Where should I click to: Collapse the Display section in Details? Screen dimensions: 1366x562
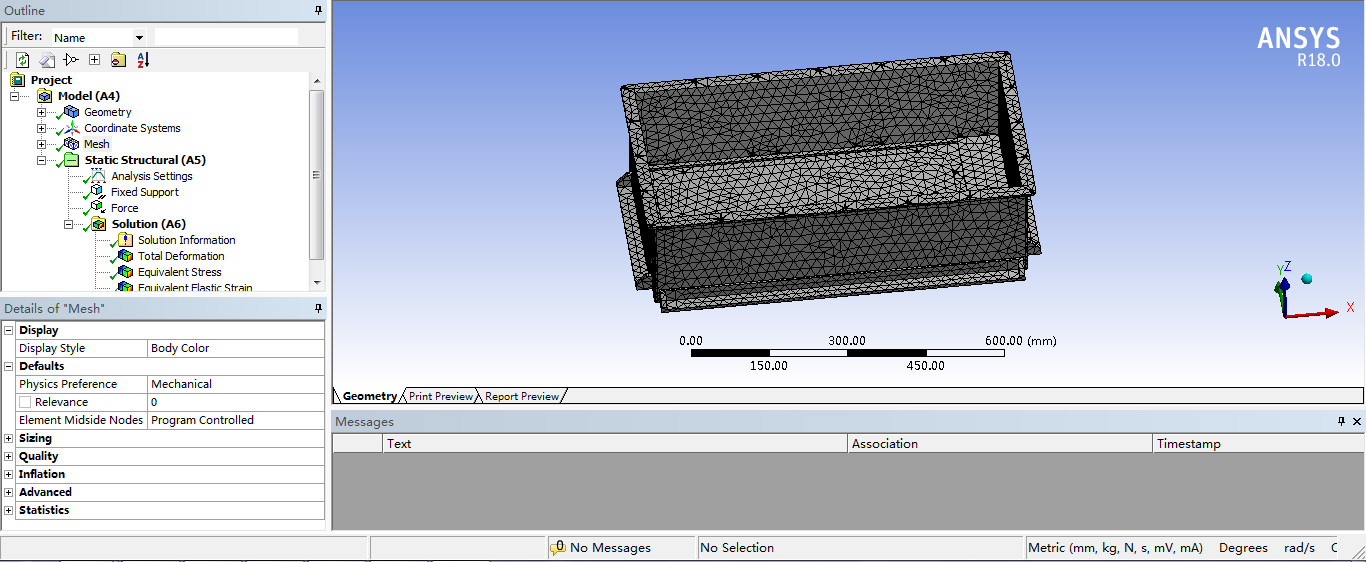pos(9,330)
